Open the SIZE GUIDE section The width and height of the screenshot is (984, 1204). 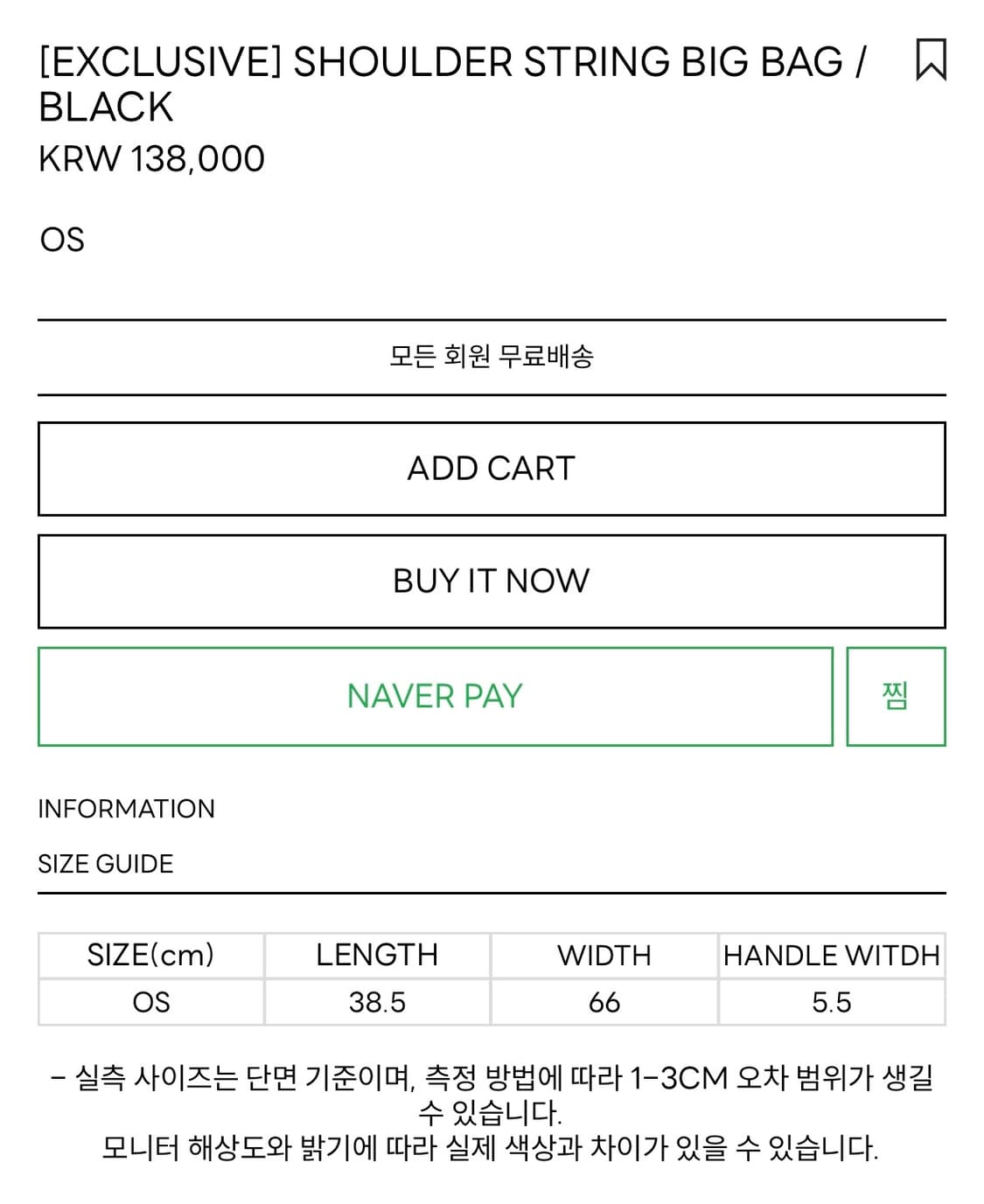point(106,864)
